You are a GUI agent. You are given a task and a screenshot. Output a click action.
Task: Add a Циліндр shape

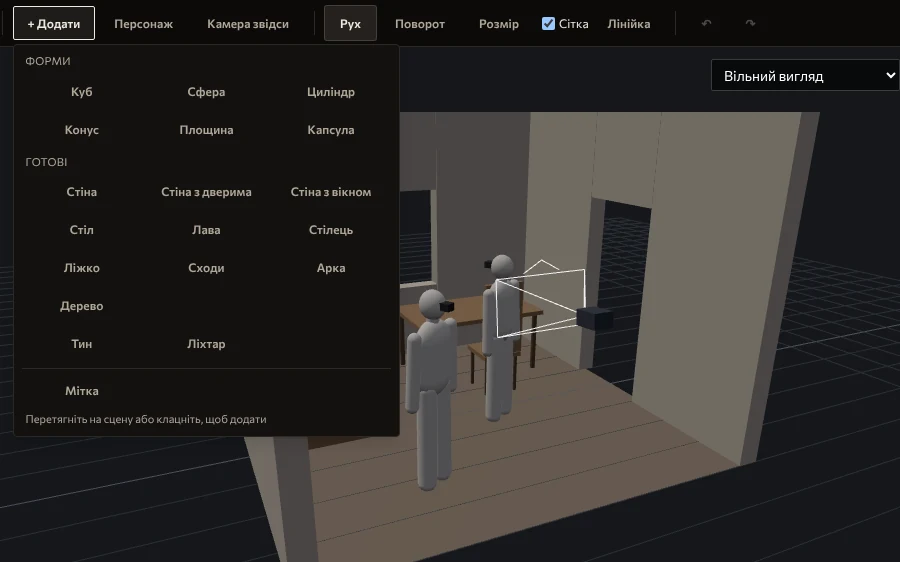pos(331,92)
